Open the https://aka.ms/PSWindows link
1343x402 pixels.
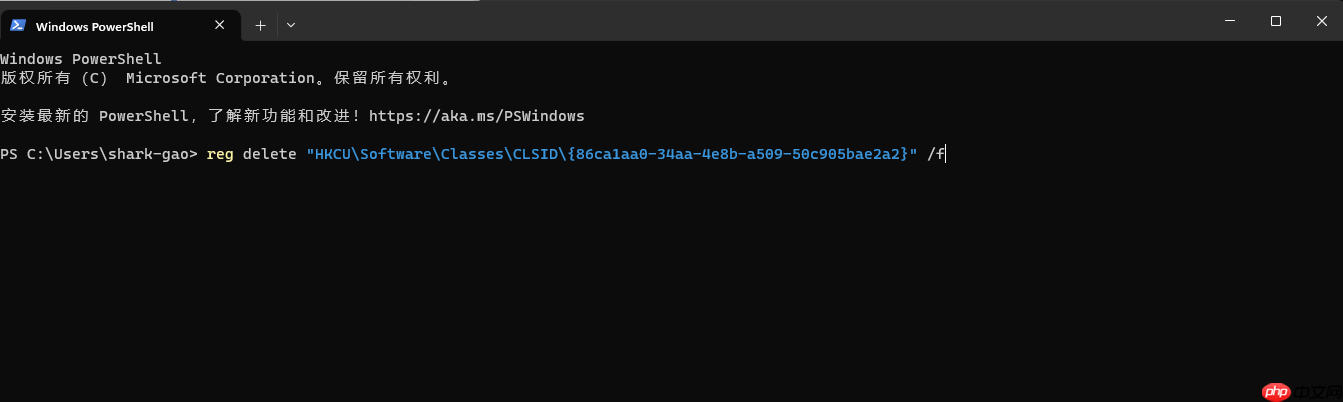click(x=477, y=116)
